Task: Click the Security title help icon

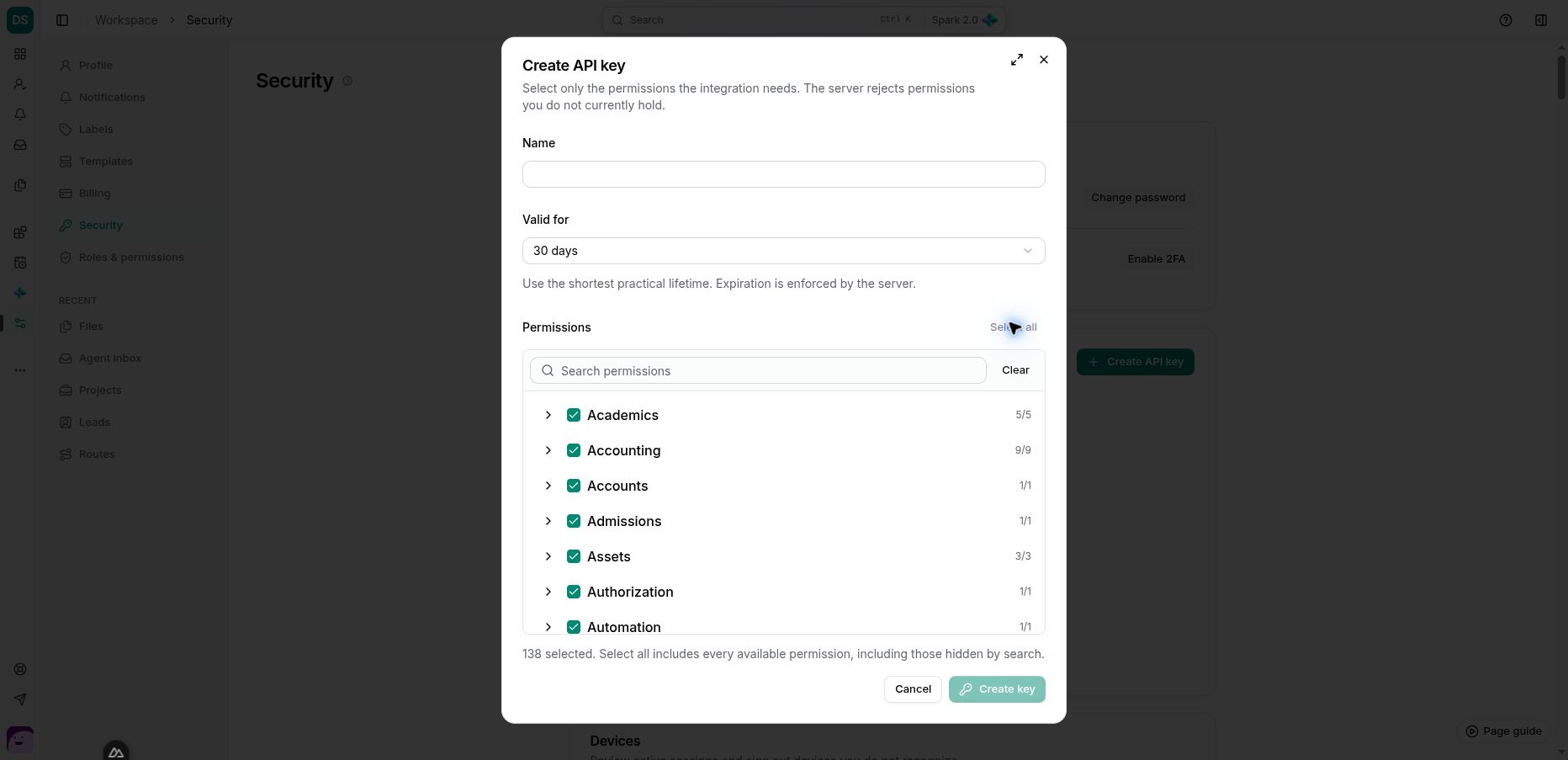Action: (347, 81)
